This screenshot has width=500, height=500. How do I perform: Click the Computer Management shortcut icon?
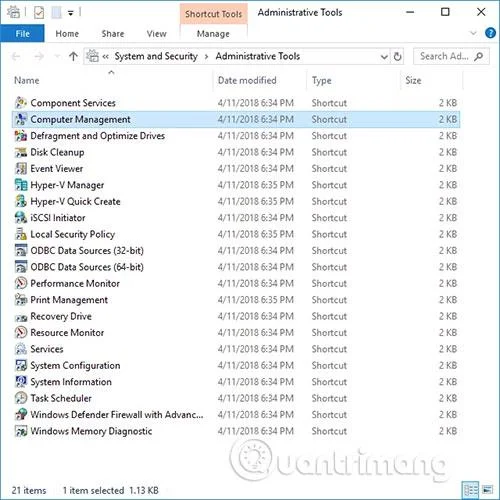[x=21, y=119]
